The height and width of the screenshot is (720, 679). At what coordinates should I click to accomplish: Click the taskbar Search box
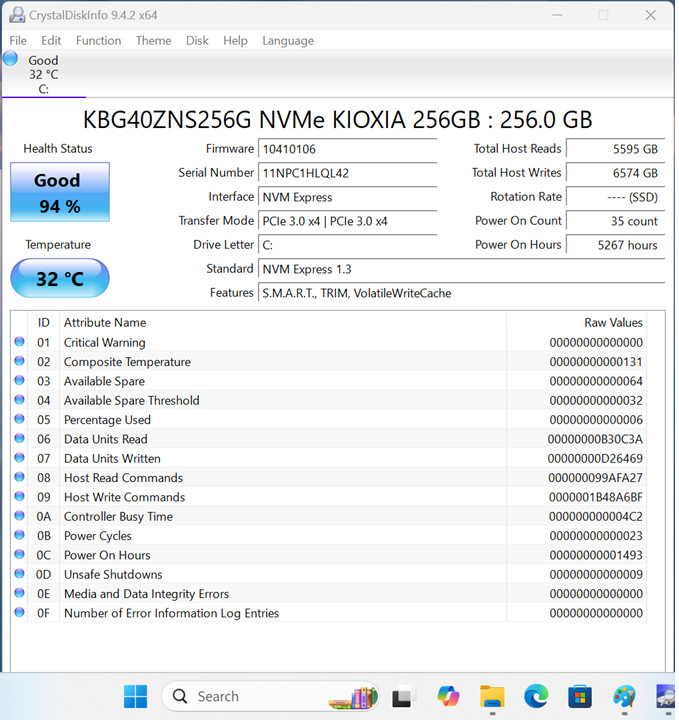[270, 696]
